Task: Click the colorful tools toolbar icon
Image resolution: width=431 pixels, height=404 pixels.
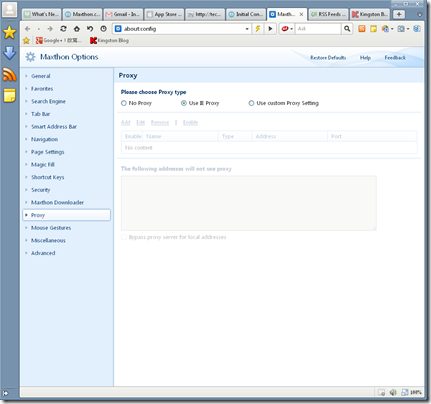Action: (385, 29)
